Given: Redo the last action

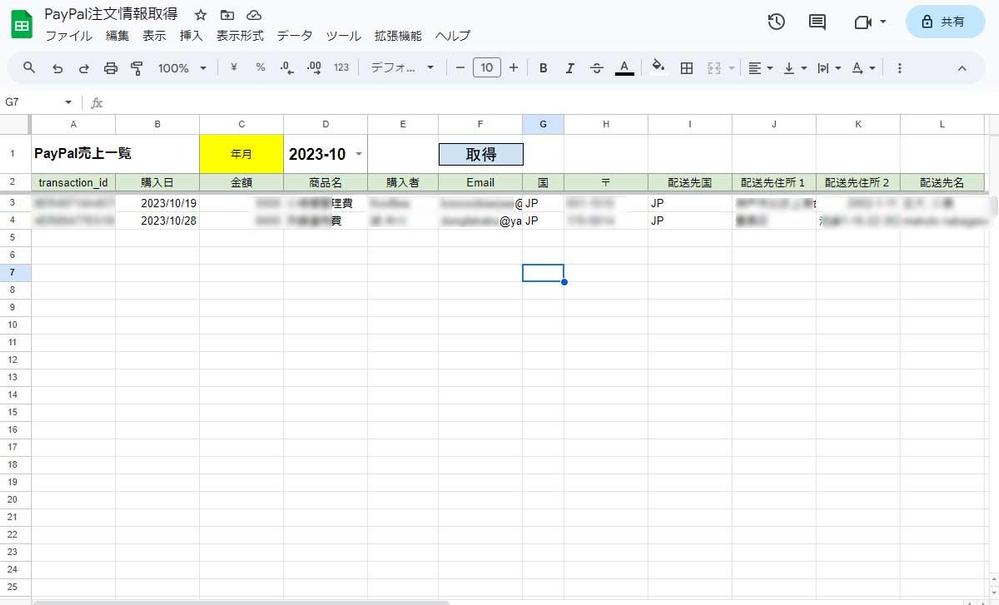Looking at the screenshot, I should (x=83, y=68).
